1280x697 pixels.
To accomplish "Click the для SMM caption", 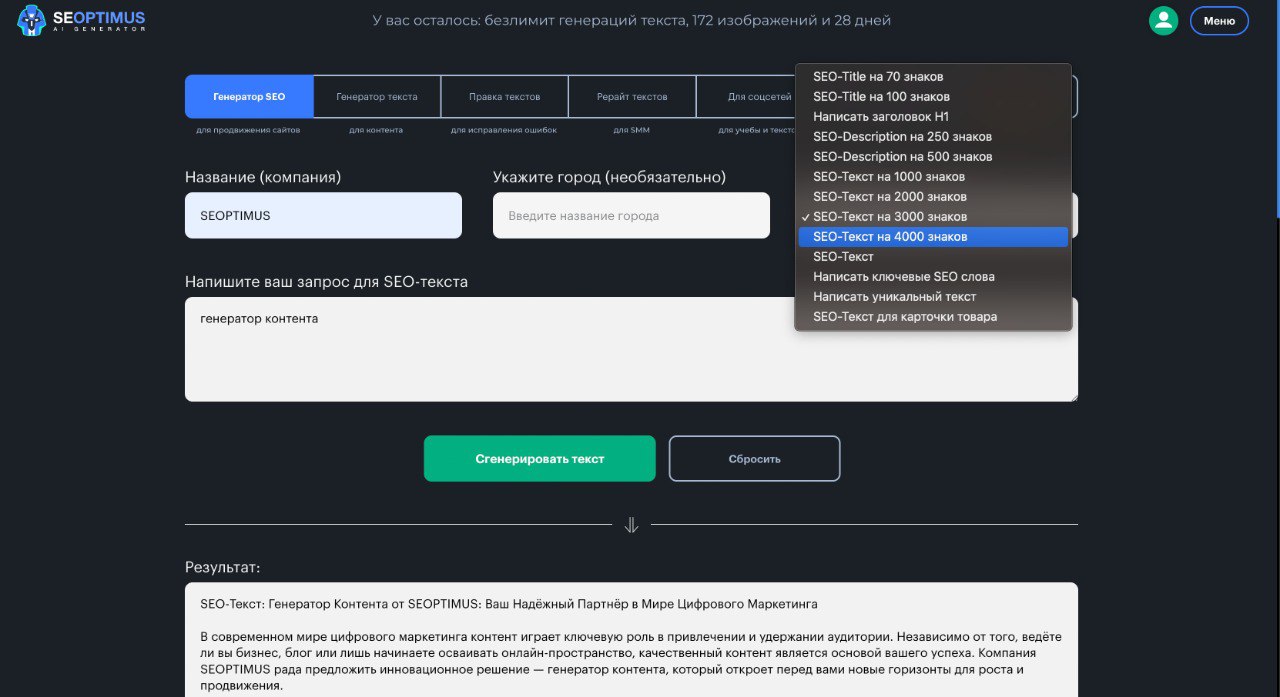I will point(632,130).
